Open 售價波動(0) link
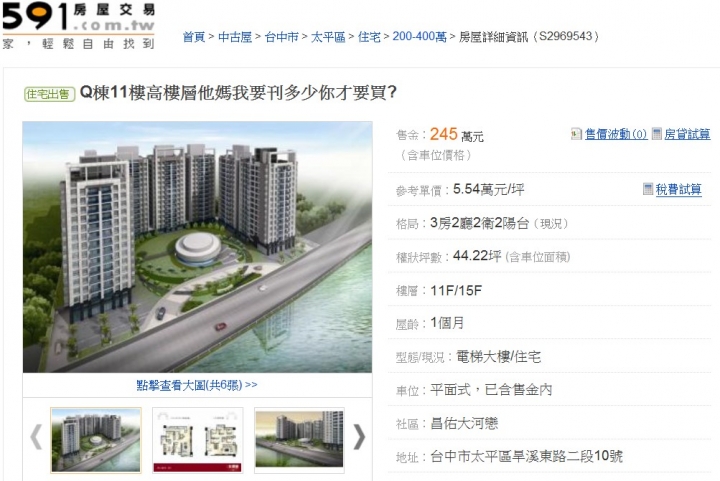The width and height of the screenshot is (720, 481). pos(616,134)
